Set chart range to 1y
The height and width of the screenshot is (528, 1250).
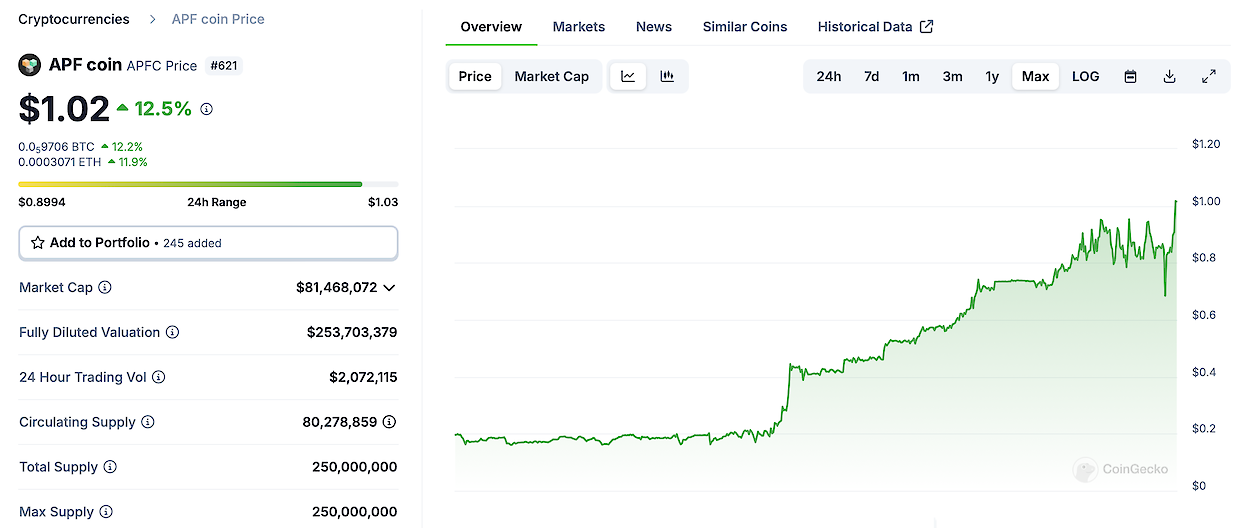point(992,76)
